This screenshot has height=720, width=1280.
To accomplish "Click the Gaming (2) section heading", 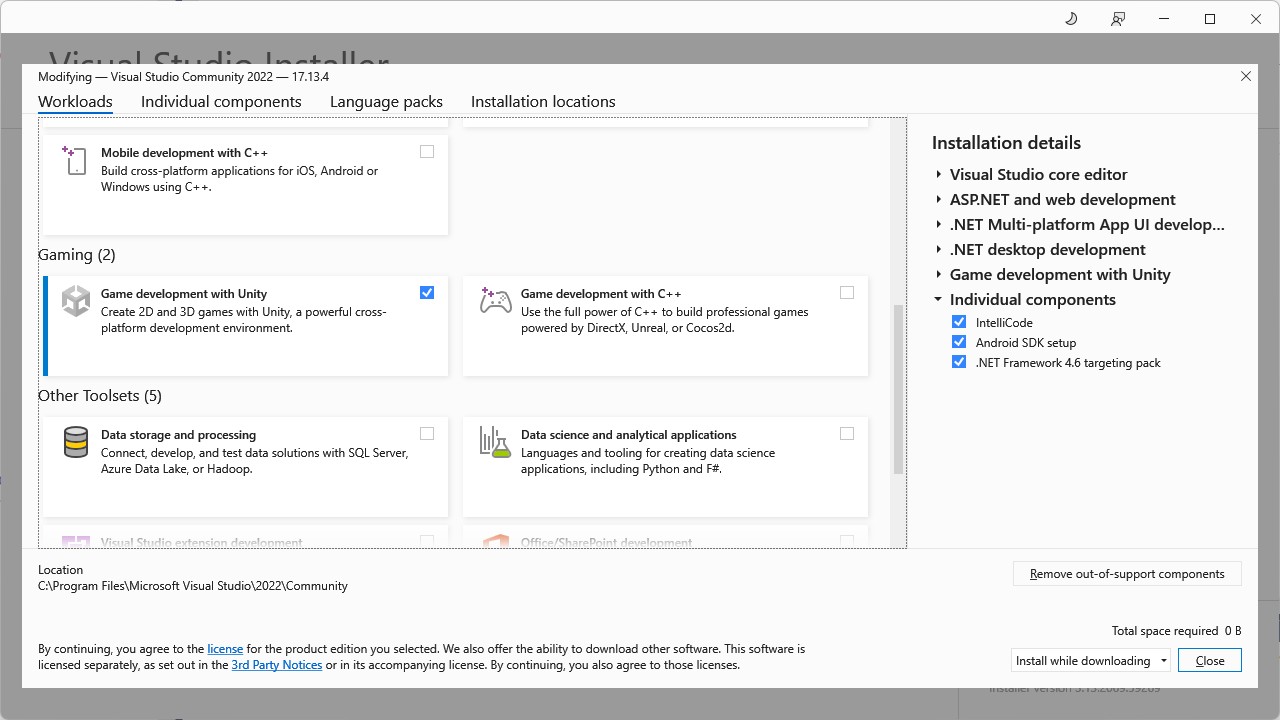I will coord(77,255).
